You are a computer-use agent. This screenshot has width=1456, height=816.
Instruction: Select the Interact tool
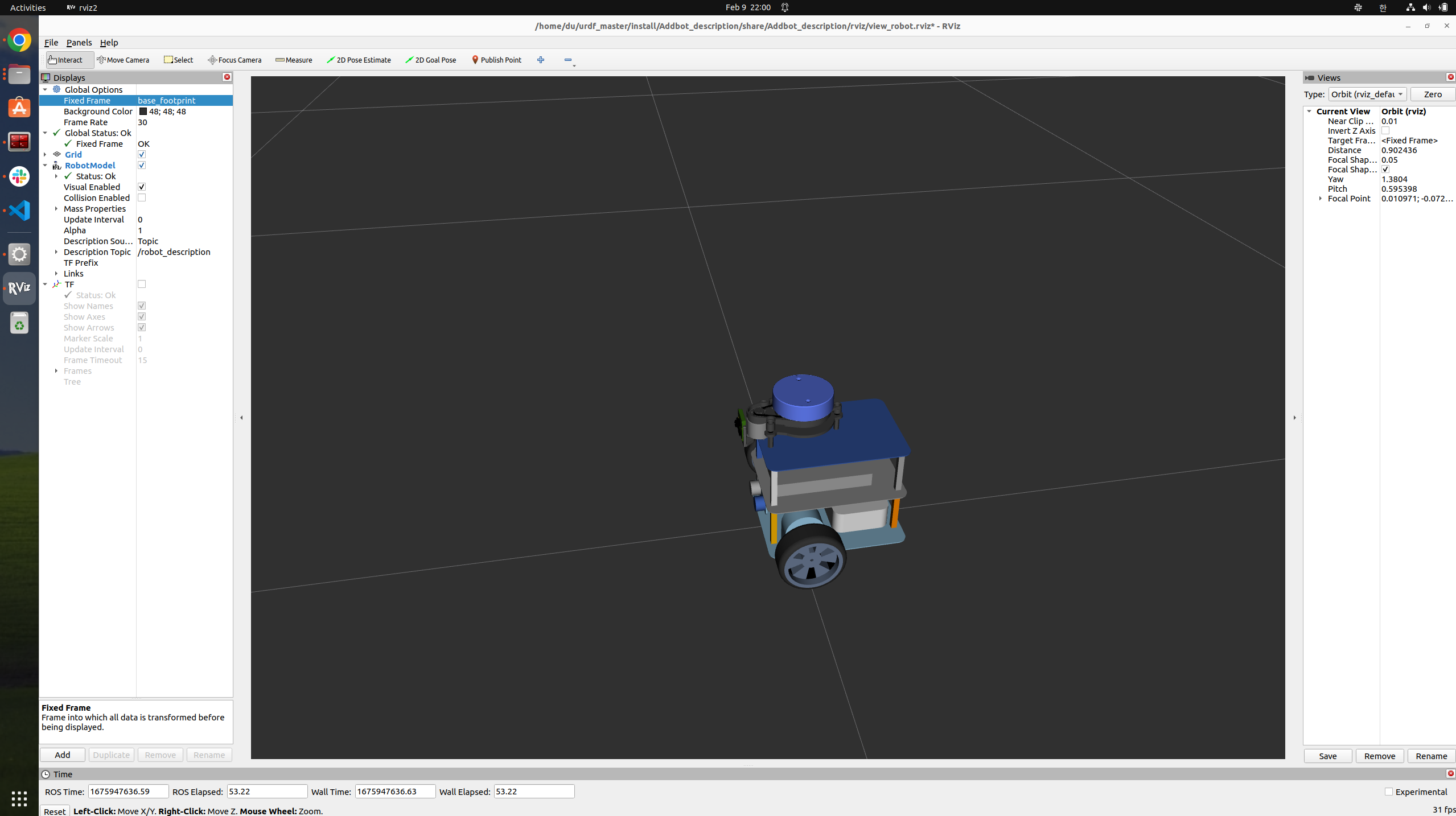pyautogui.click(x=69, y=60)
